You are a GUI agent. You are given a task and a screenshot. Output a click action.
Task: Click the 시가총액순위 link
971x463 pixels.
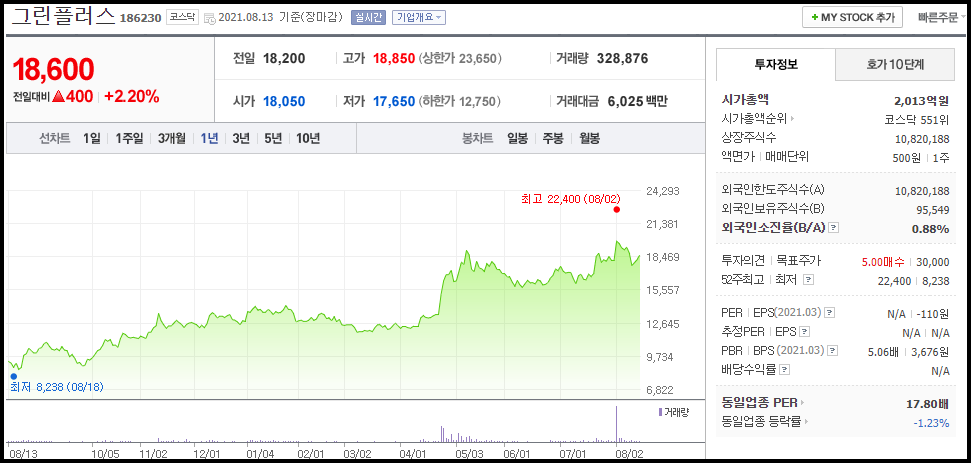pos(755,119)
